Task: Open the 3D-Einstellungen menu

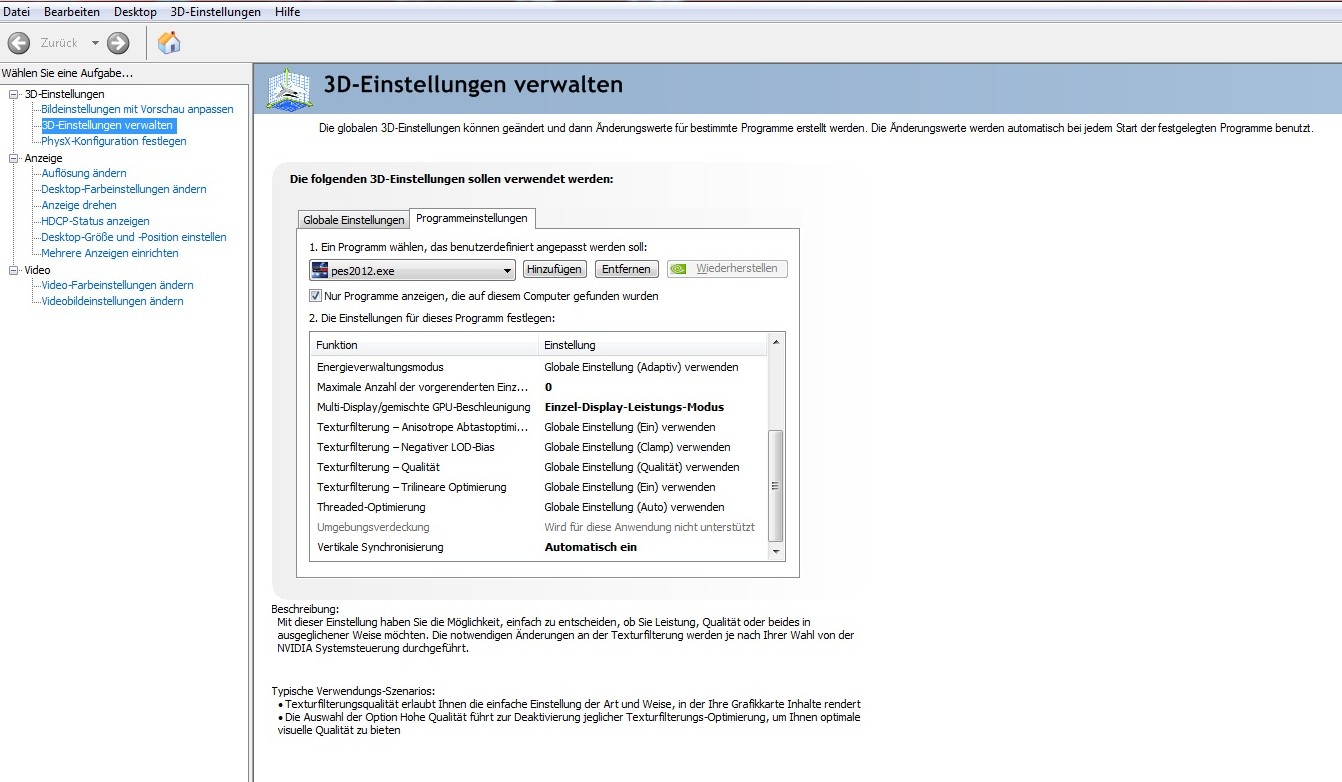Action: 216,12
